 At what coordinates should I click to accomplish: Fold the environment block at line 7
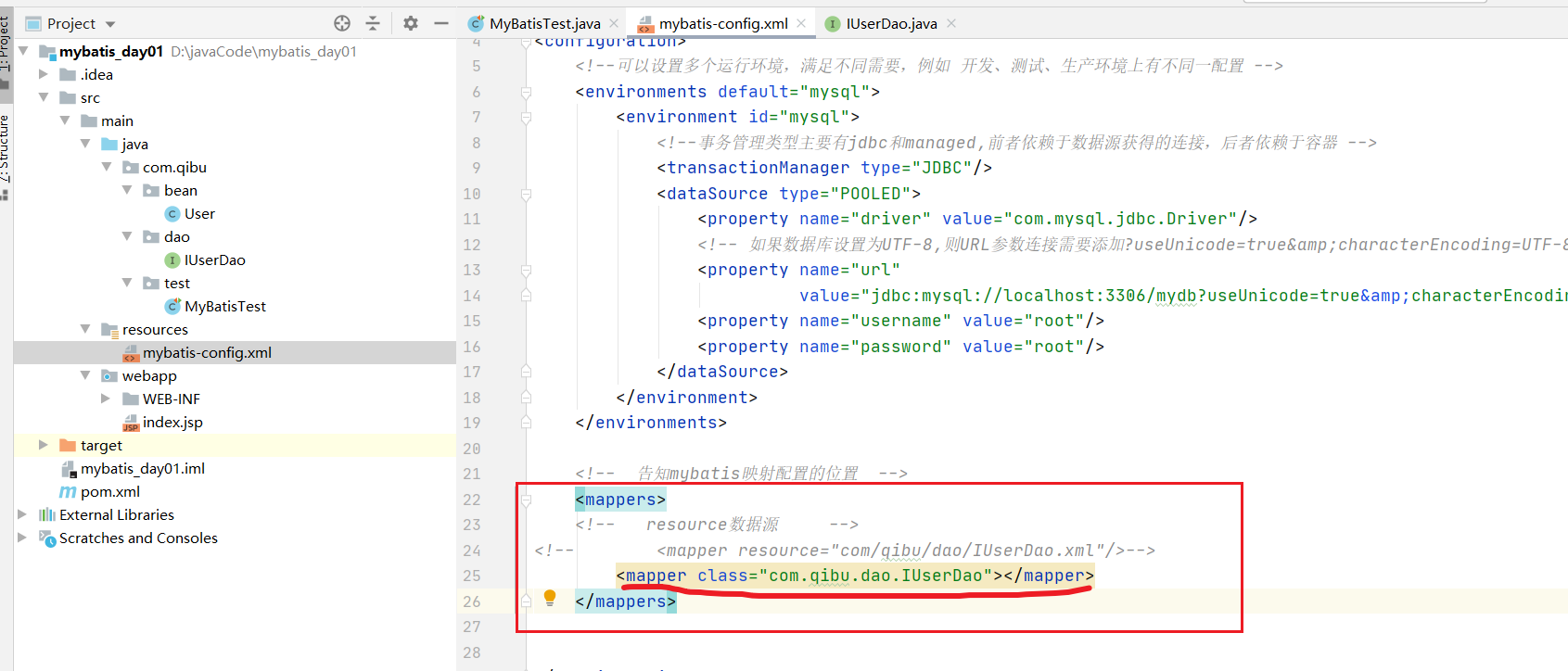click(x=526, y=117)
